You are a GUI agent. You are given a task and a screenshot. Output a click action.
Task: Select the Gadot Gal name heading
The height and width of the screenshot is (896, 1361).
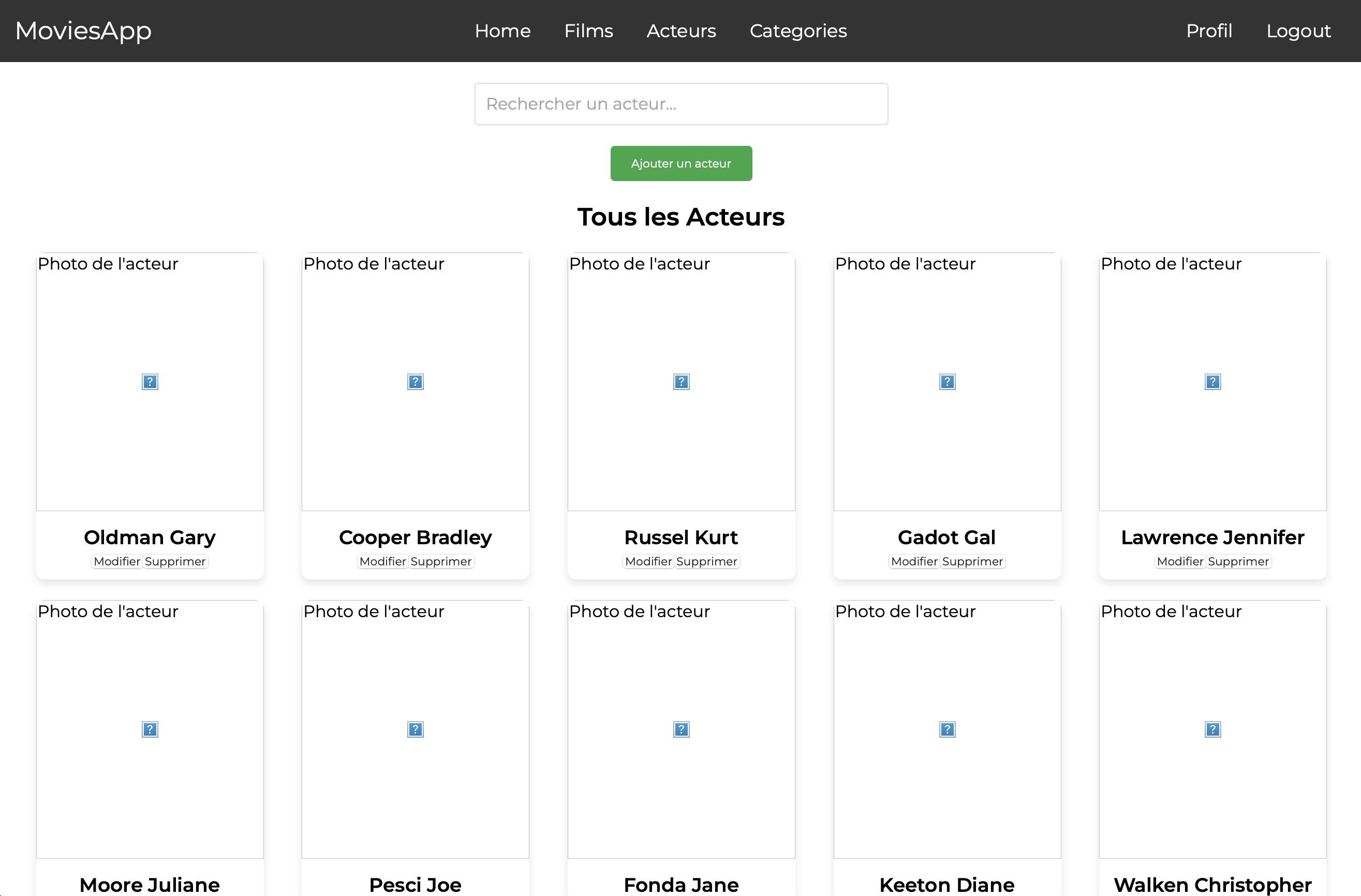point(947,537)
